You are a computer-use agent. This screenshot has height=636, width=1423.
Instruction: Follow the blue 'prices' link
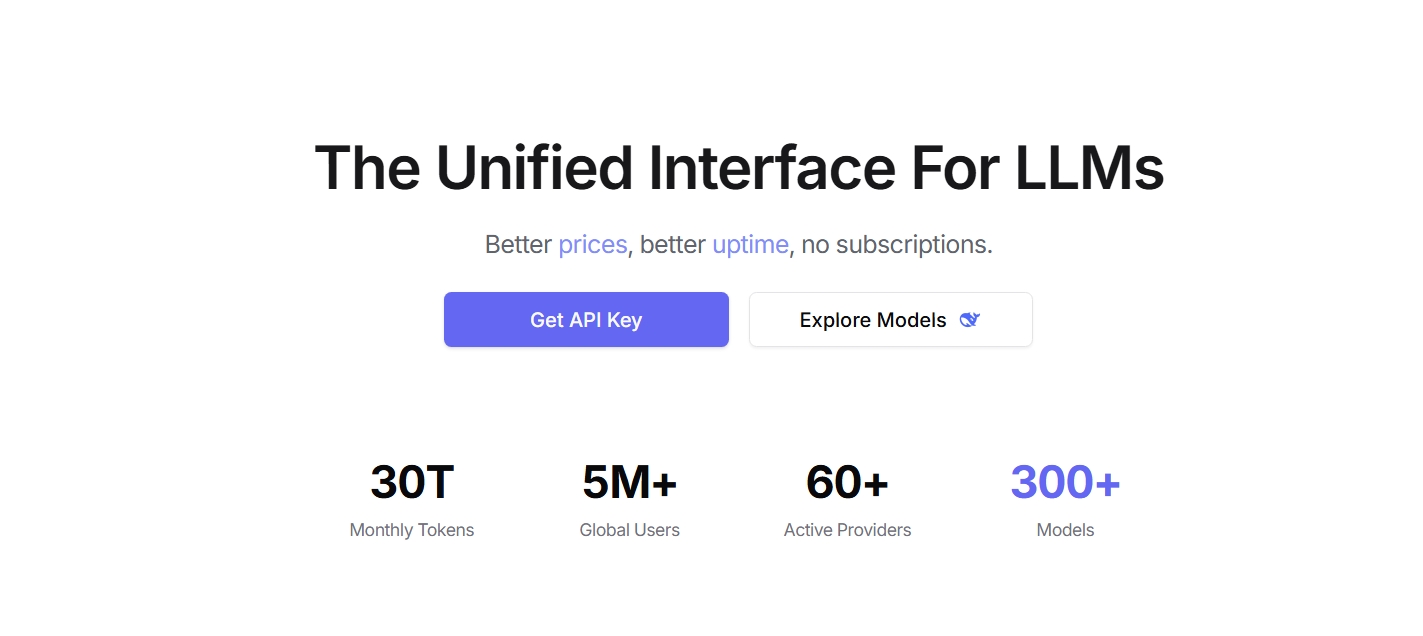[592, 244]
